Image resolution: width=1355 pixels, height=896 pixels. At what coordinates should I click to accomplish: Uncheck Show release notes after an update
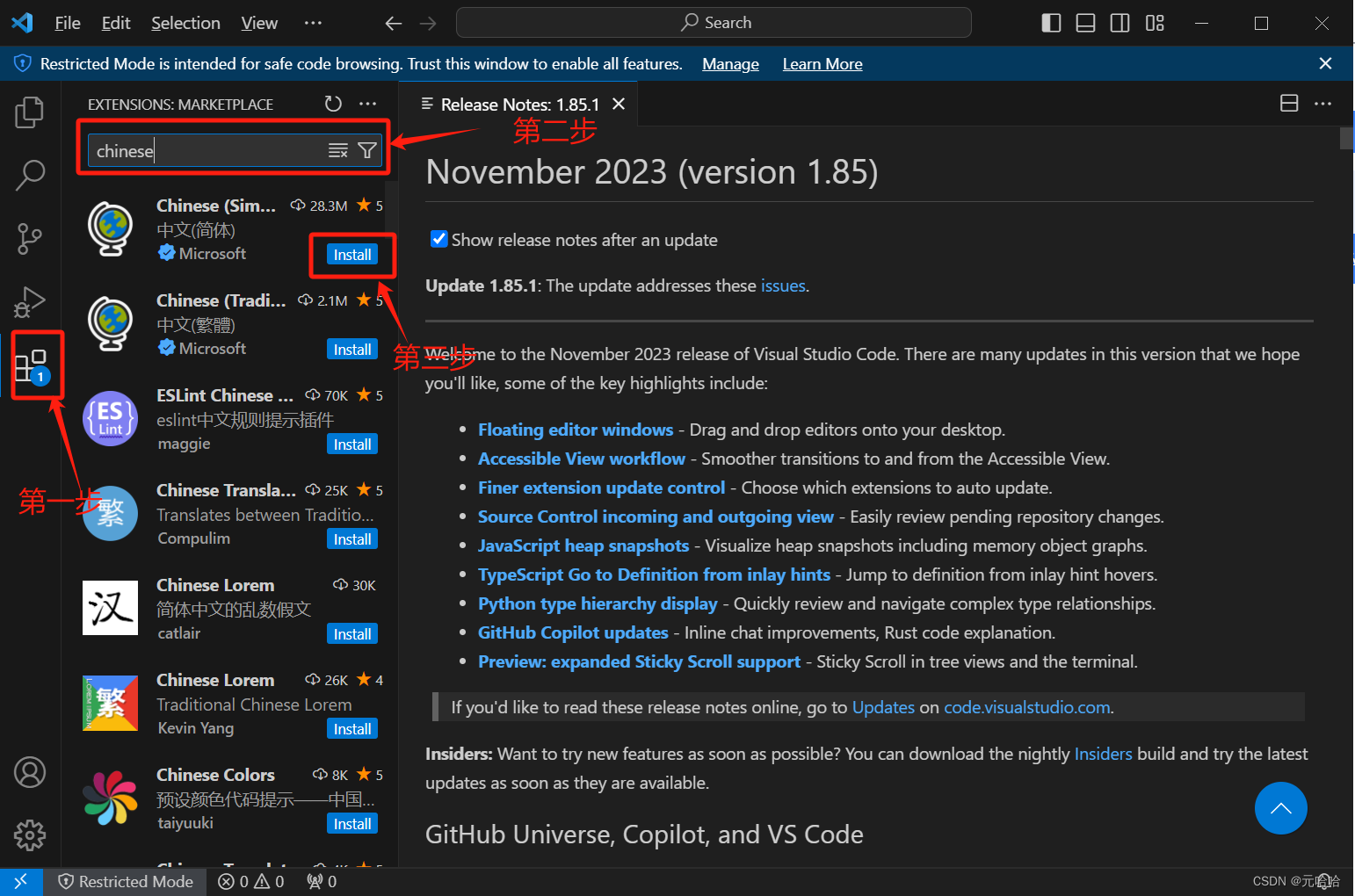(x=438, y=239)
